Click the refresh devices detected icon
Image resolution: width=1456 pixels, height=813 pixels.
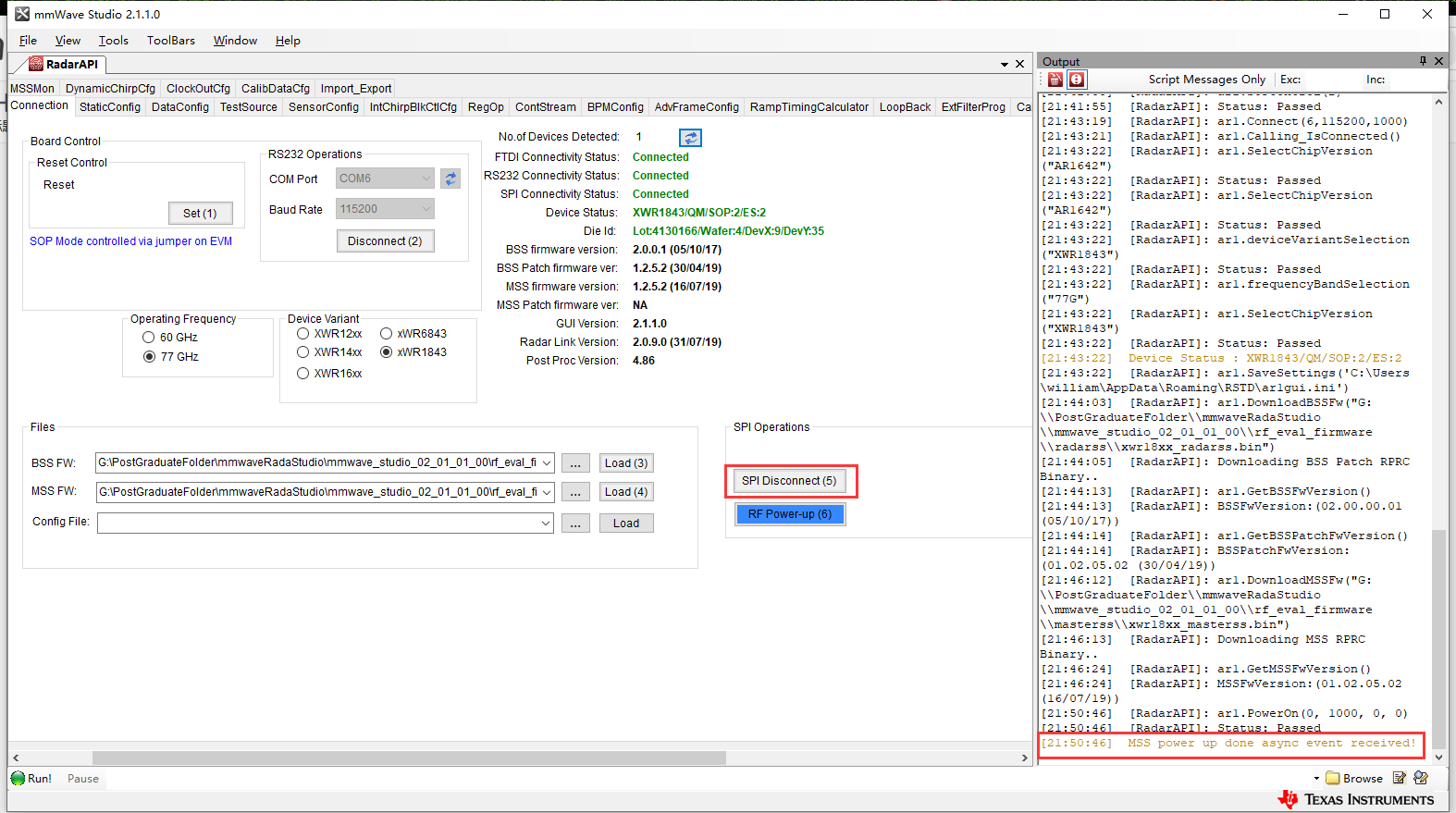690,138
